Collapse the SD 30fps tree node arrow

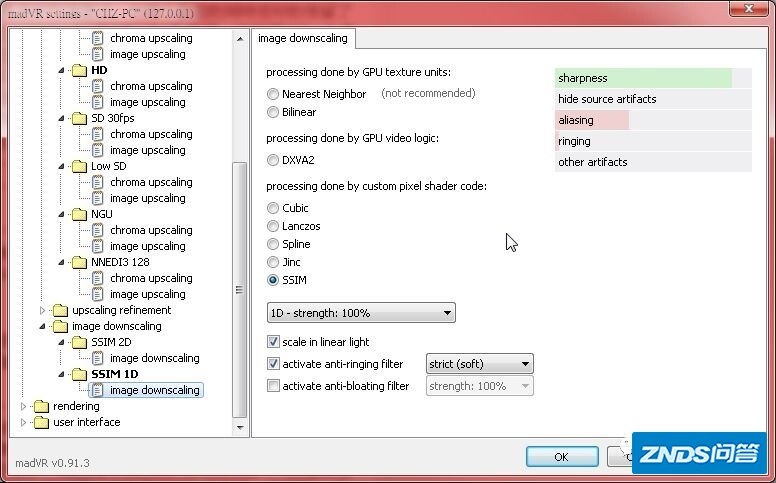[x=61, y=118]
